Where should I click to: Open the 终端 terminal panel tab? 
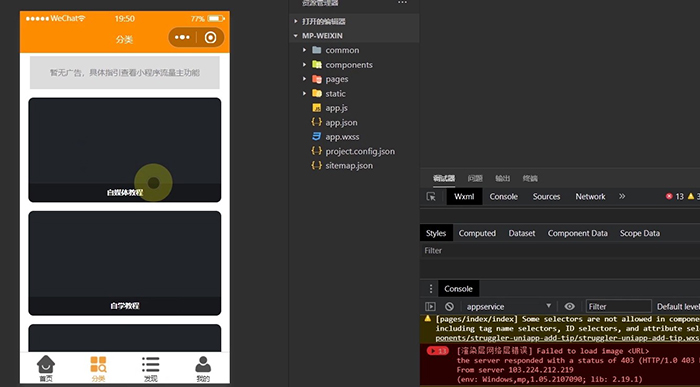pyautogui.click(x=530, y=179)
